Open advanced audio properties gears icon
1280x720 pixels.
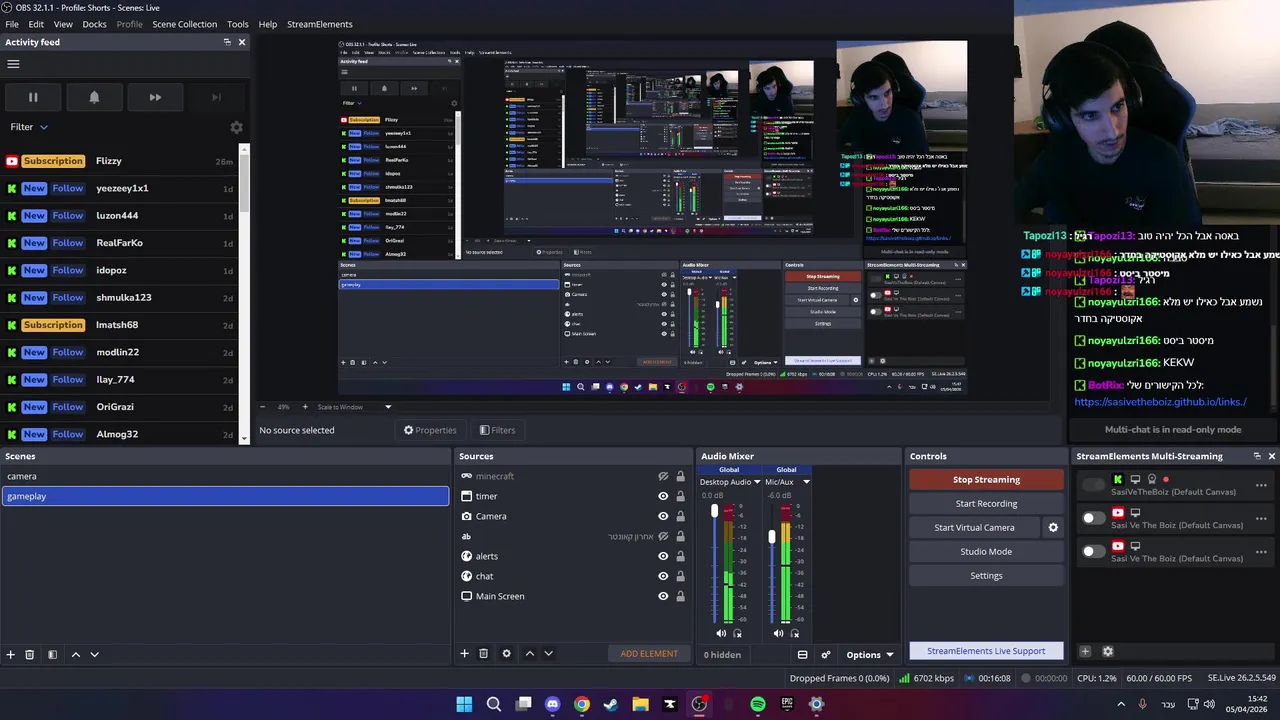coord(825,655)
